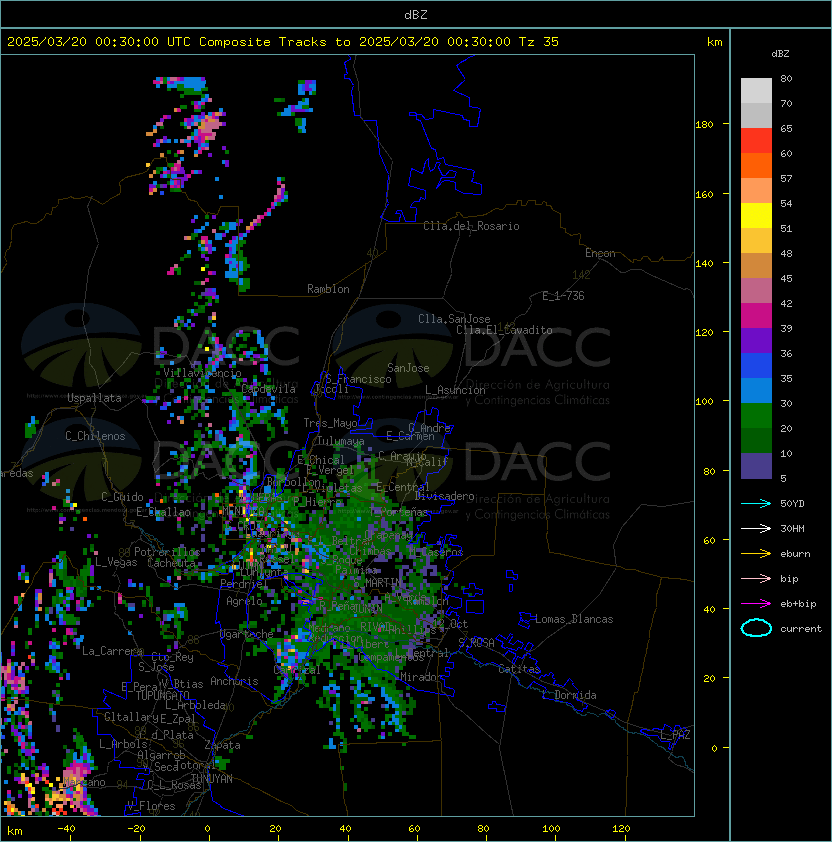Click the white 30HM arrow in the legend

coord(756,528)
